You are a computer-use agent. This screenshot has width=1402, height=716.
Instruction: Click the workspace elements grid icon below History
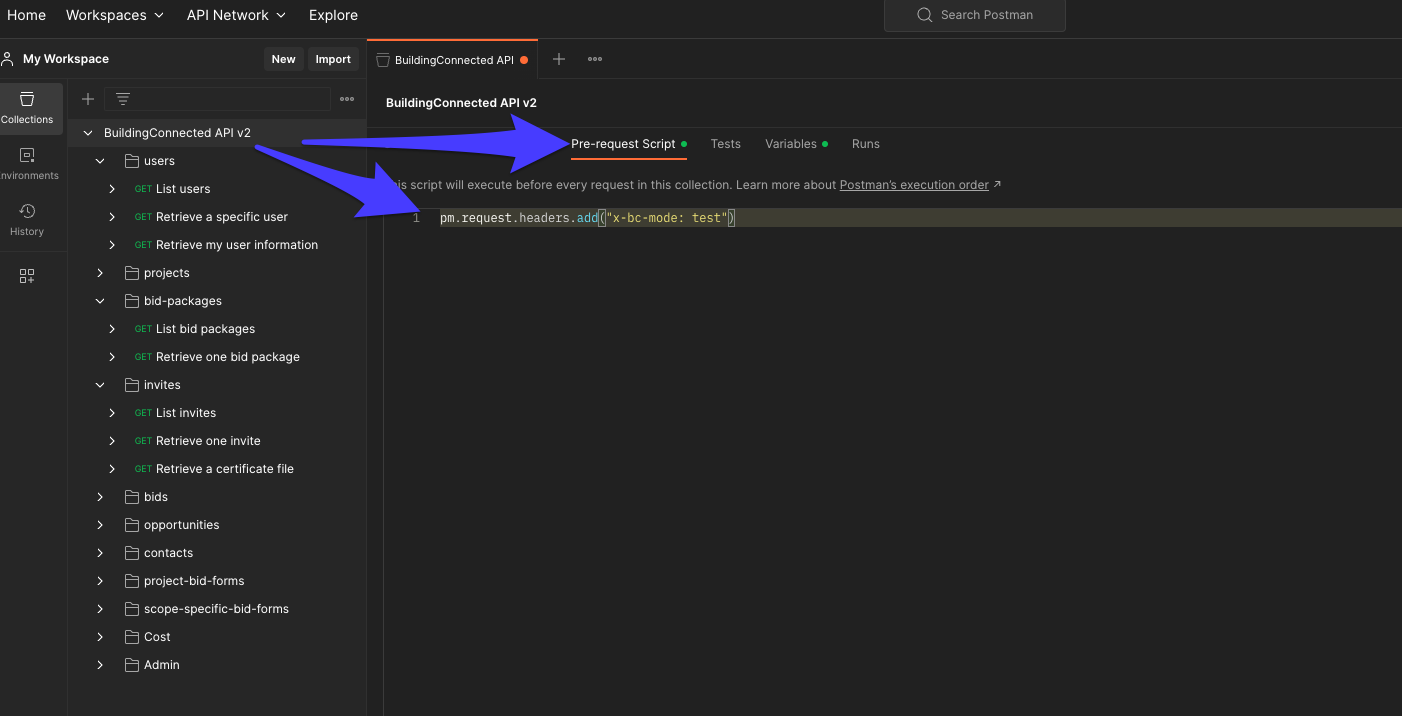pos(27,275)
